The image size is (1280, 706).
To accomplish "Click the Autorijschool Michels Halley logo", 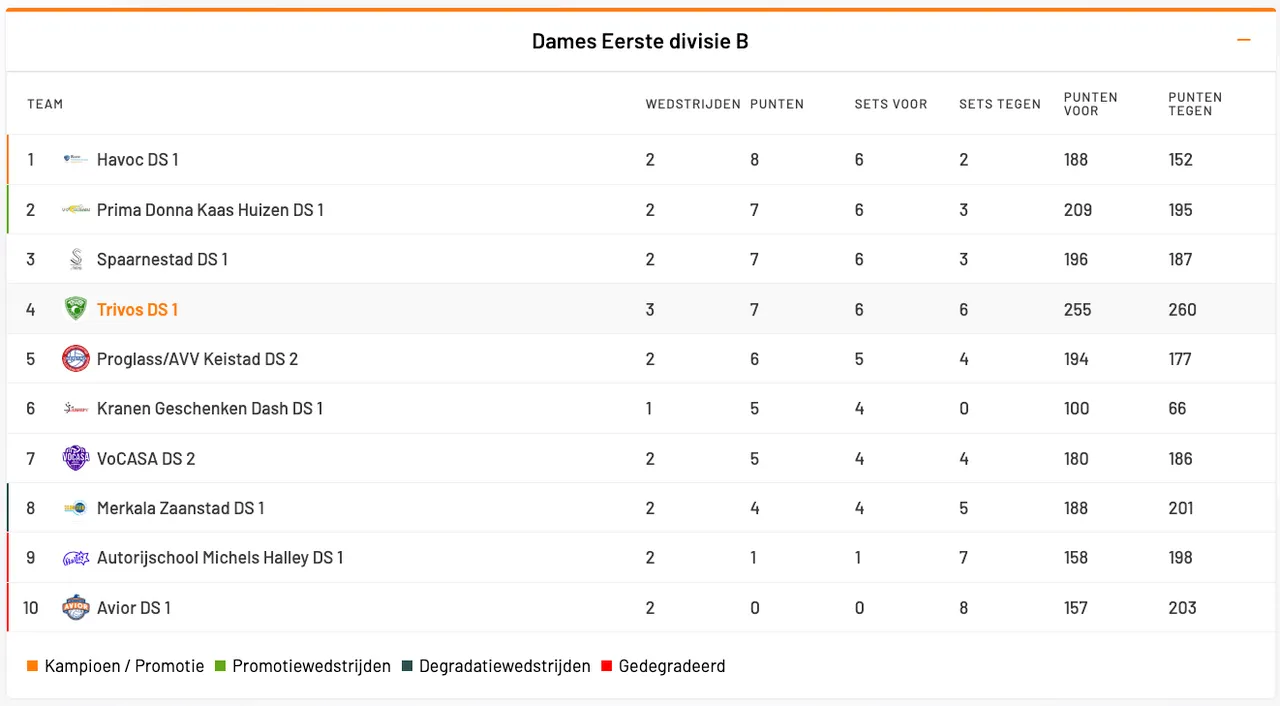I will click(76, 558).
